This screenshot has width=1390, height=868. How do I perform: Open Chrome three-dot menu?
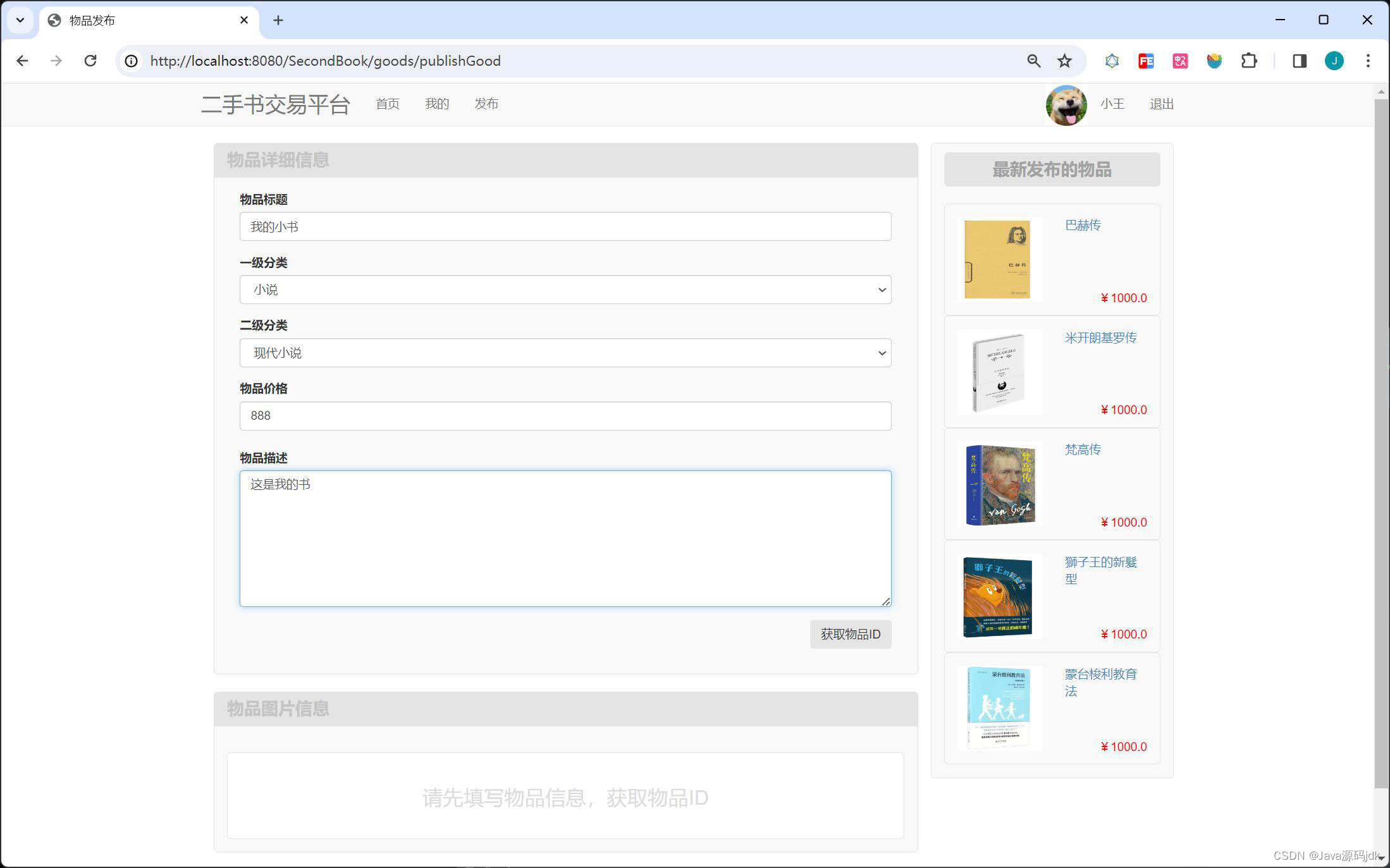1368,61
